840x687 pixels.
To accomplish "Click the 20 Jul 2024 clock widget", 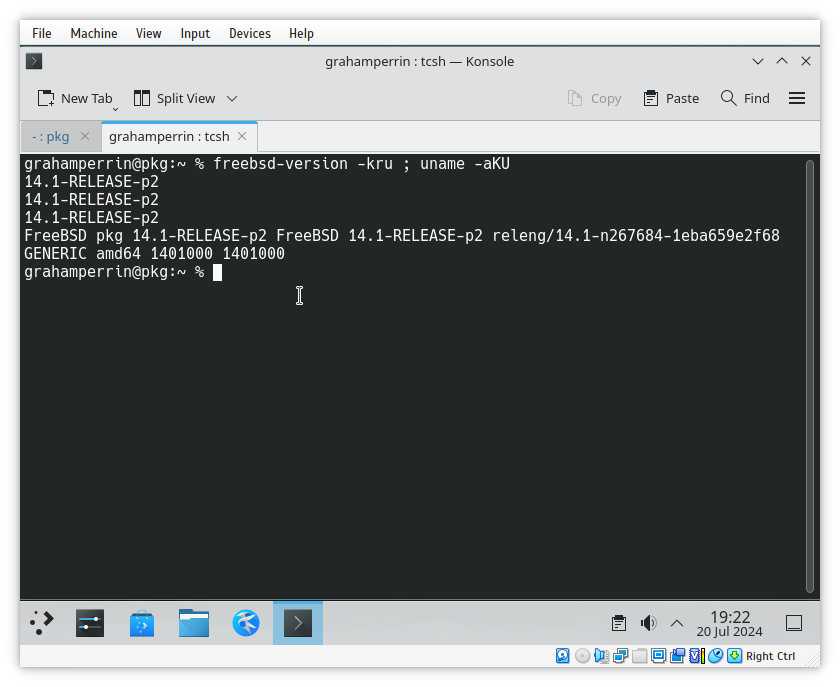I will point(730,623).
